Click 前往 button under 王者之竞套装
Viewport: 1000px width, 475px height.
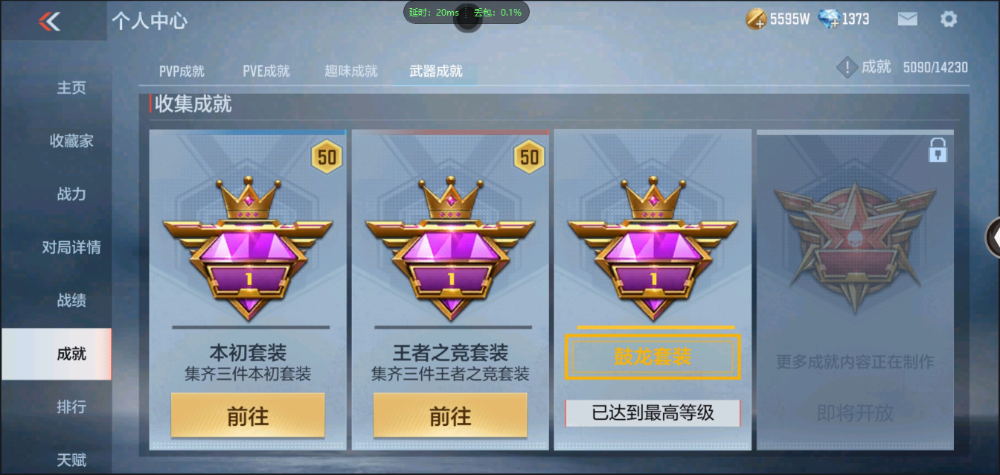coord(450,416)
